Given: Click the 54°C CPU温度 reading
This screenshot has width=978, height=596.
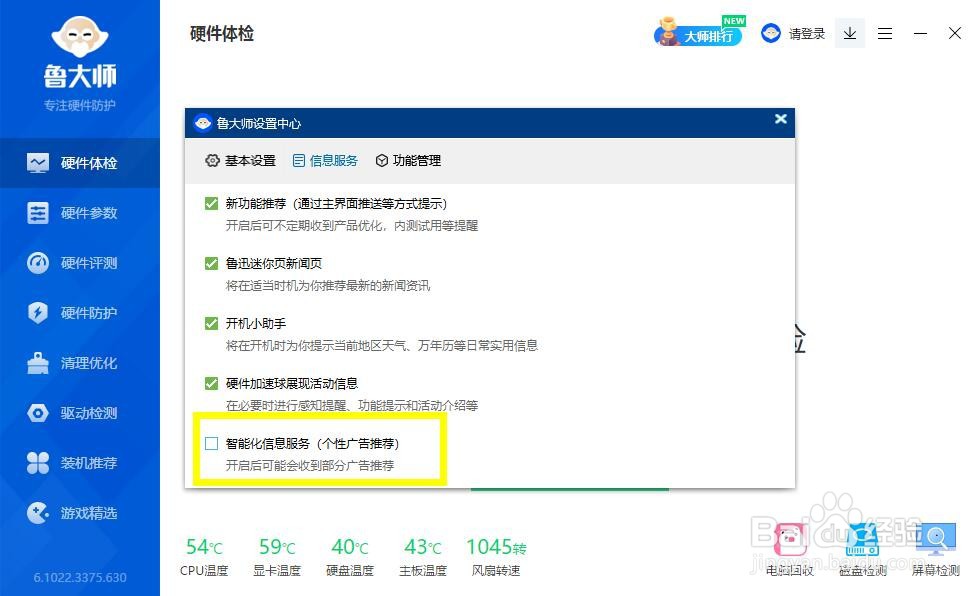Looking at the screenshot, I should tap(204, 556).
